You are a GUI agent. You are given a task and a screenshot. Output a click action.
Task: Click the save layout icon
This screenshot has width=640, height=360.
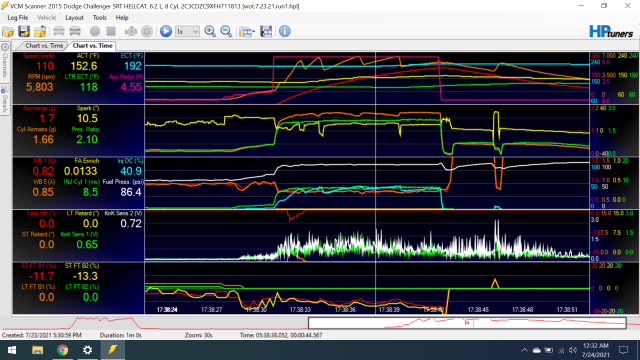[x=266, y=31]
